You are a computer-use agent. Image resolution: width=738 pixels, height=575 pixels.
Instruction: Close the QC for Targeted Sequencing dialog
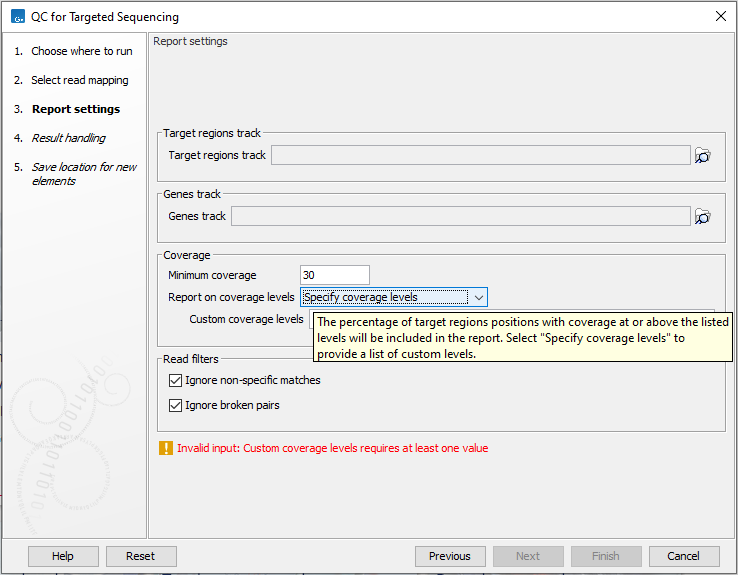[x=720, y=16]
